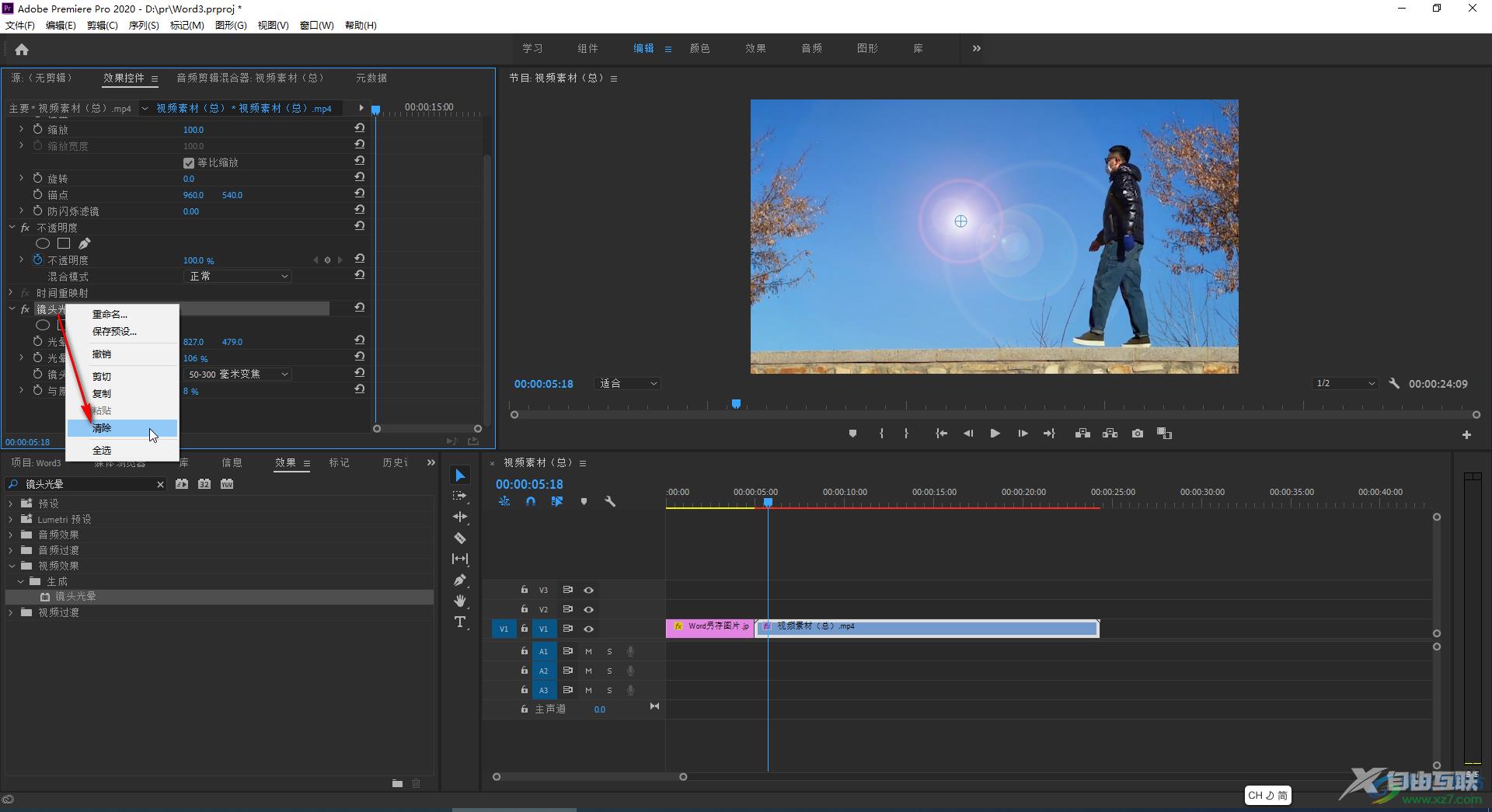Toggle V3 track output eye
This screenshot has width=1492, height=812.
point(588,590)
